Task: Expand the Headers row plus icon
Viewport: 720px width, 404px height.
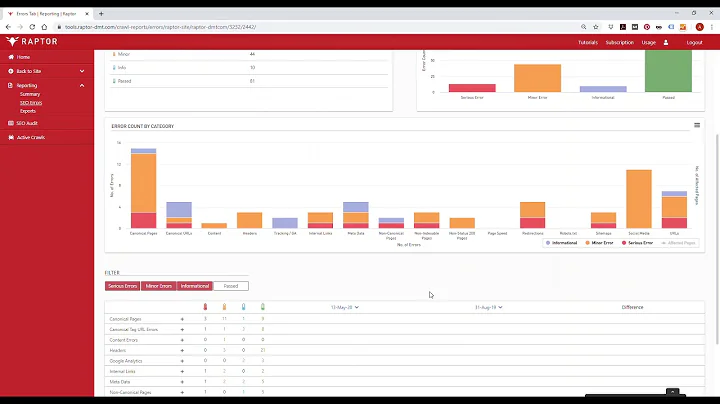Action: tap(182, 351)
